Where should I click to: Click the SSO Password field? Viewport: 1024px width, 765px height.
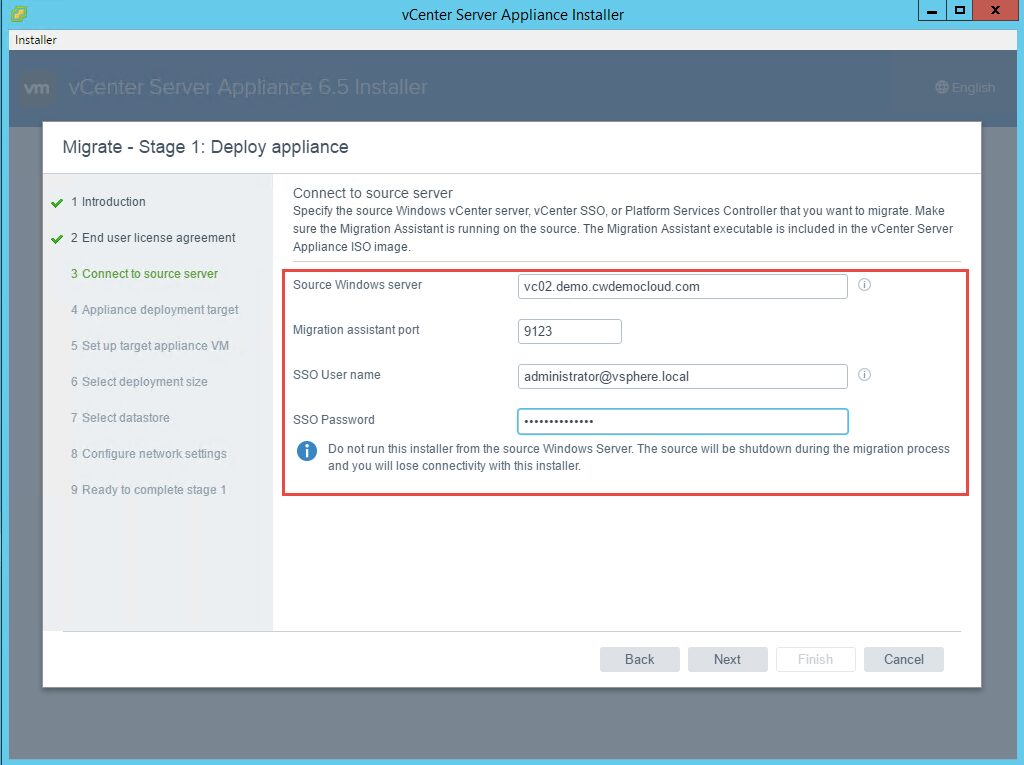(x=682, y=421)
